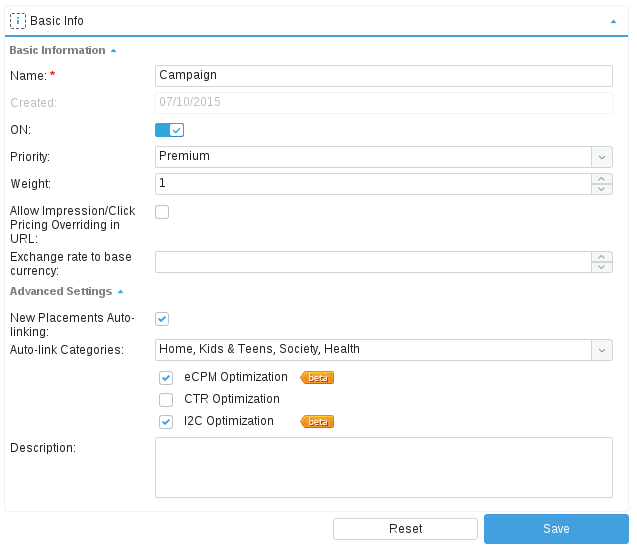This screenshot has width=637, height=556.
Task: Click the campaign Name text field
Action: (384, 75)
